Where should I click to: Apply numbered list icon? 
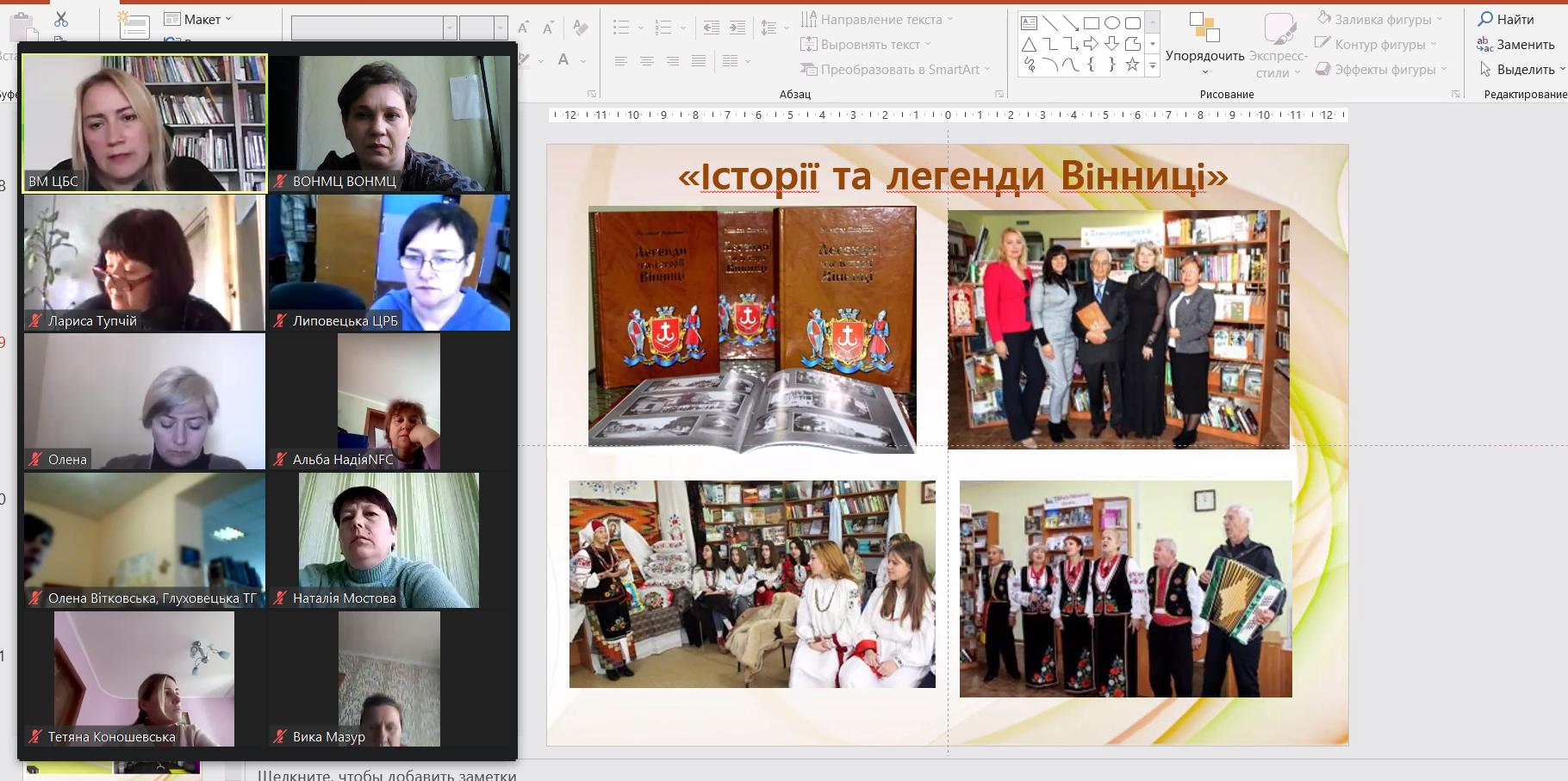point(663,28)
